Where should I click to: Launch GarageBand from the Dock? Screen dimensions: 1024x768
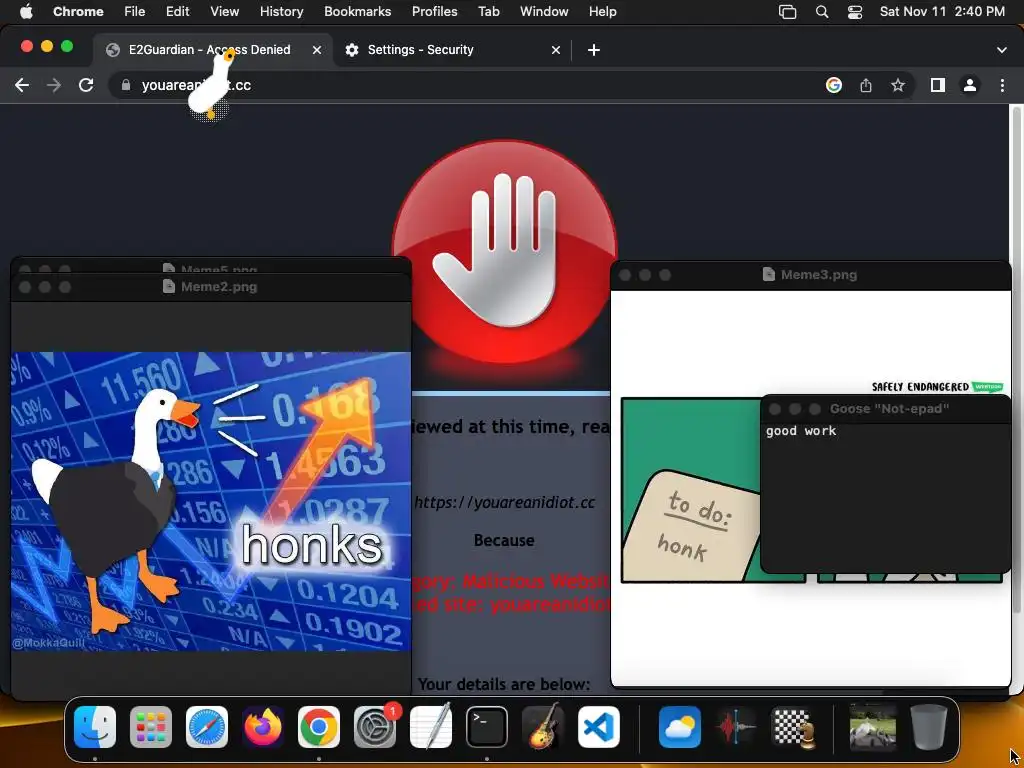coord(543,726)
